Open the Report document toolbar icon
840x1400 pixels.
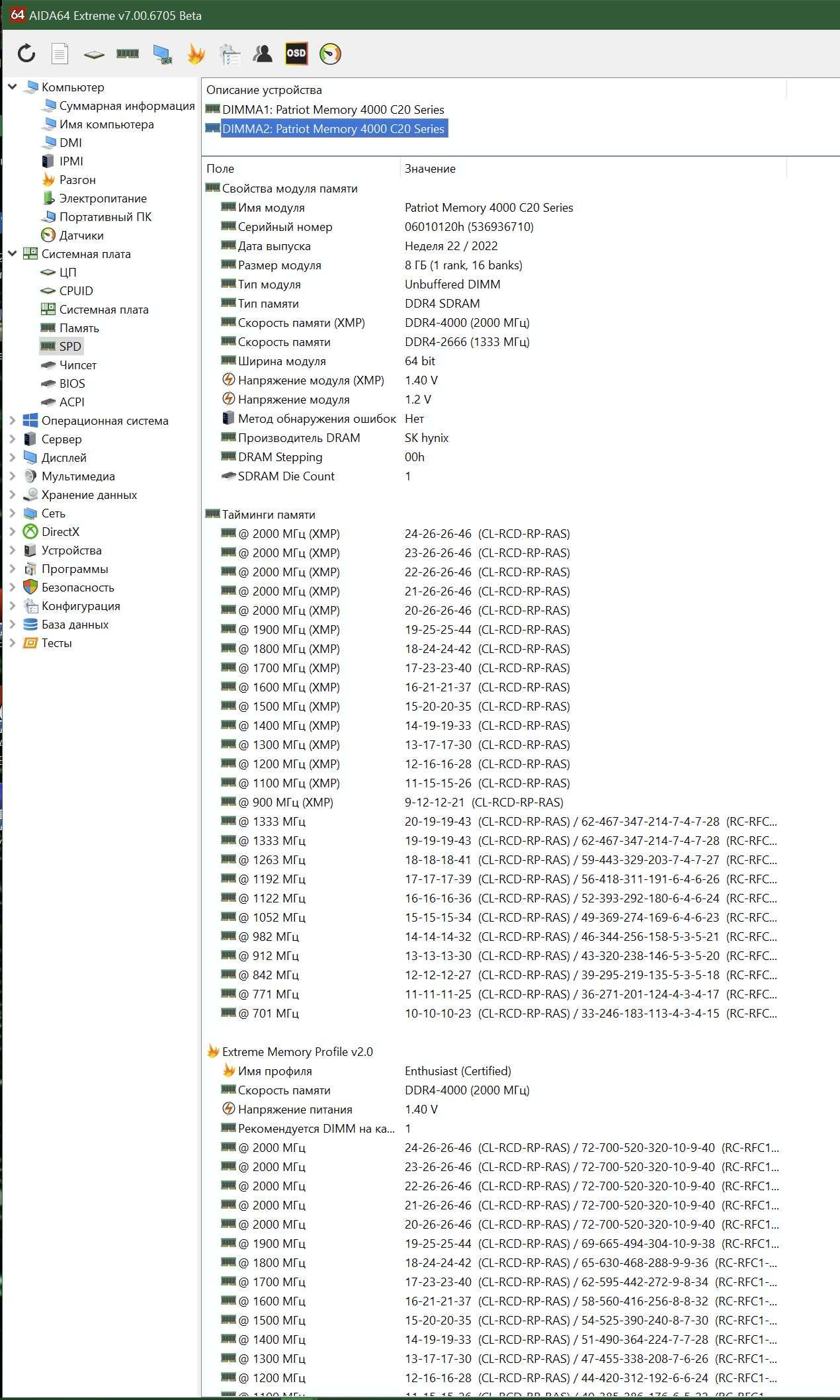click(60, 54)
